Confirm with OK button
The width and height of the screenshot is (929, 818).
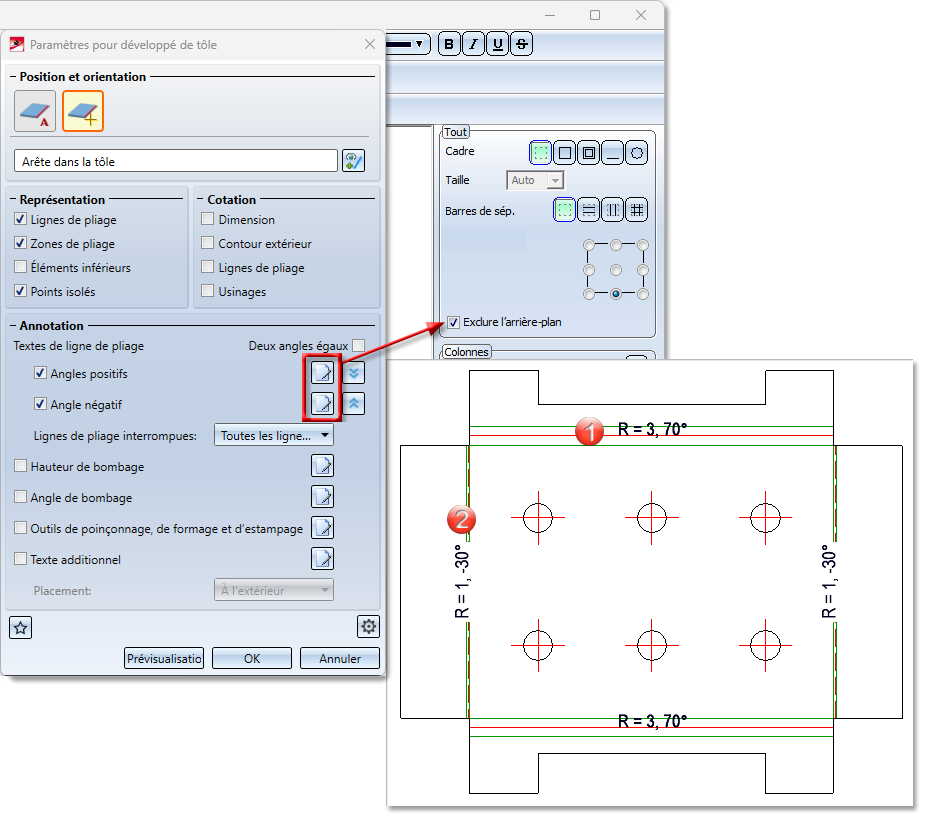[252, 658]
